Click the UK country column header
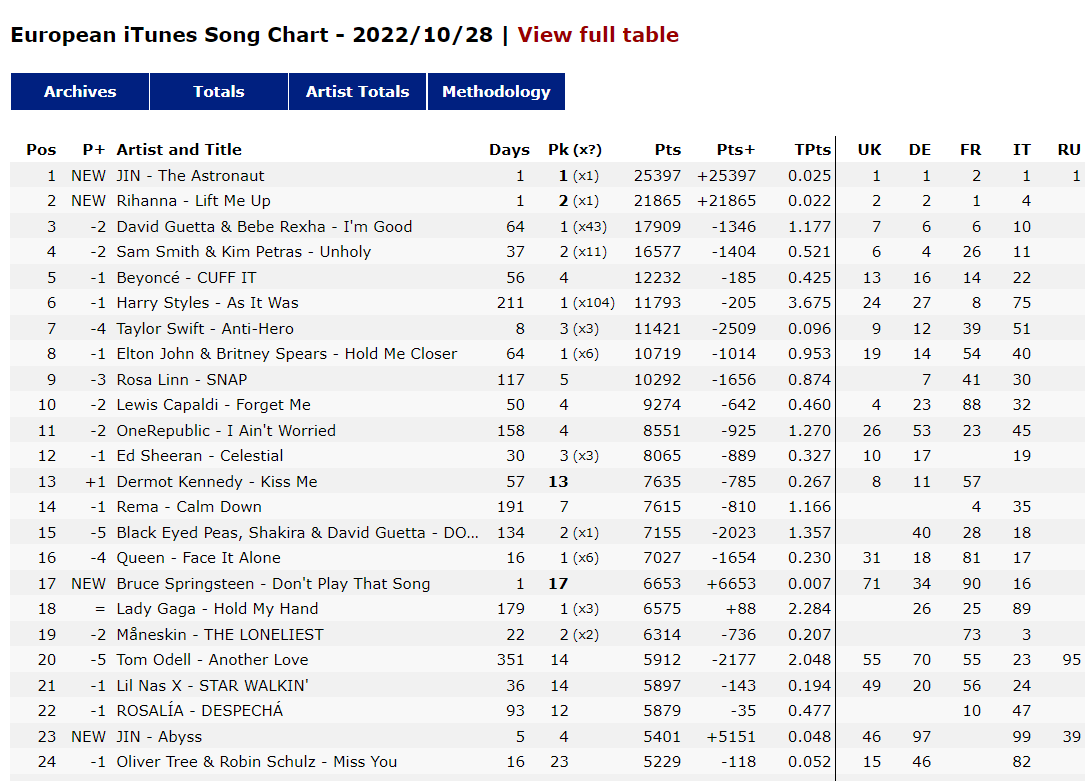Image resolution: width=1091 pixels, height=781 pixels. coord(869,150)
